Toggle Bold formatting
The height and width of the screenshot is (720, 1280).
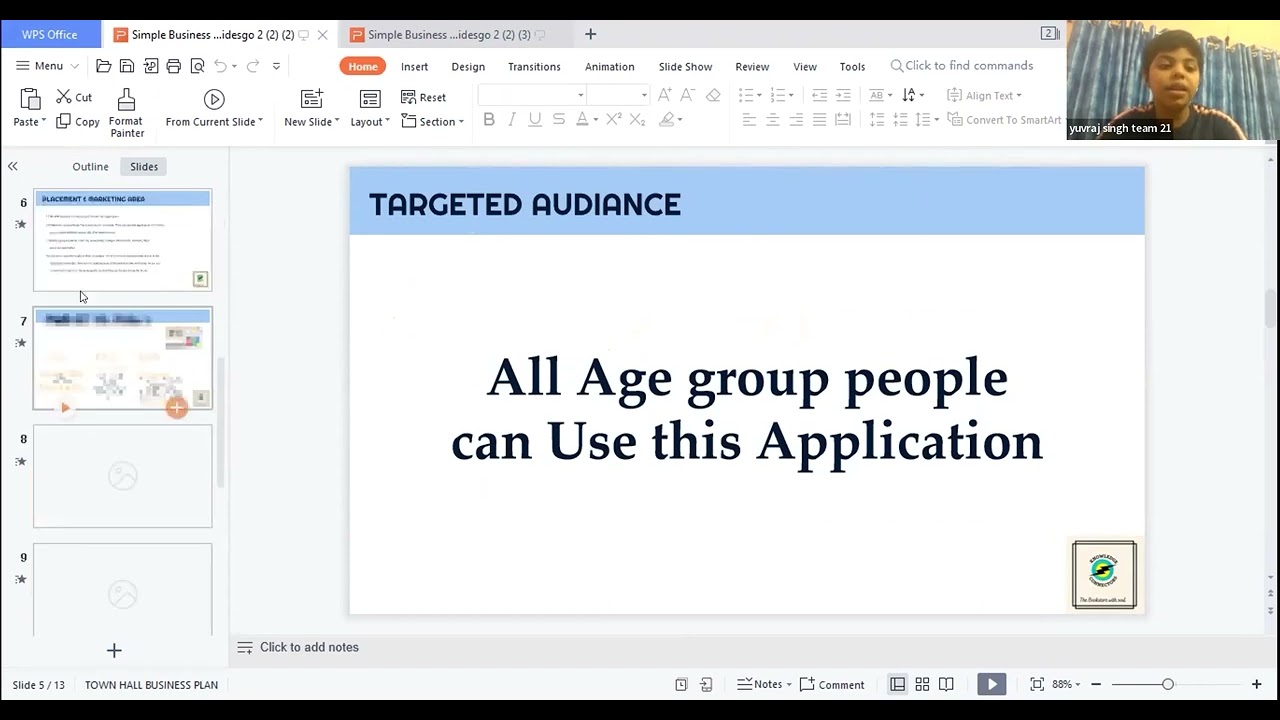[x=489, y=120]
